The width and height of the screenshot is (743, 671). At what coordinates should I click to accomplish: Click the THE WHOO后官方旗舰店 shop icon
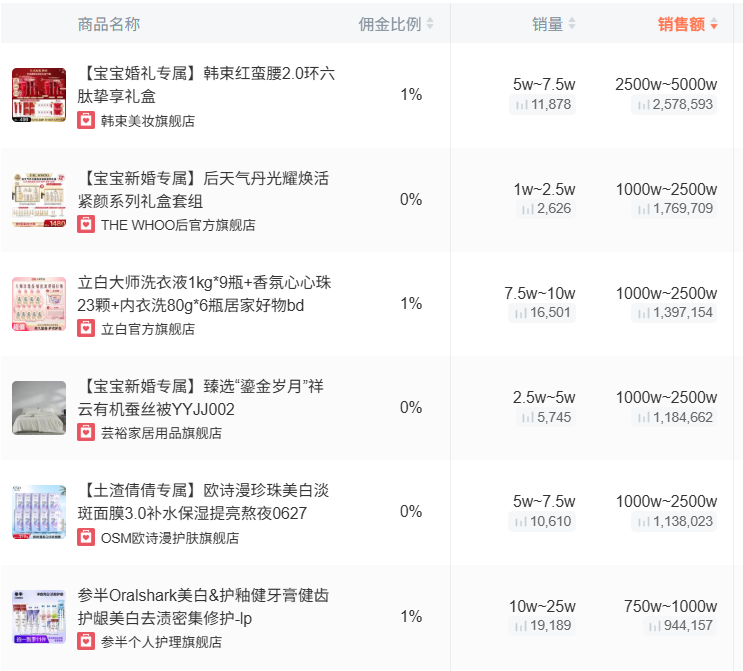coord(87,224)
